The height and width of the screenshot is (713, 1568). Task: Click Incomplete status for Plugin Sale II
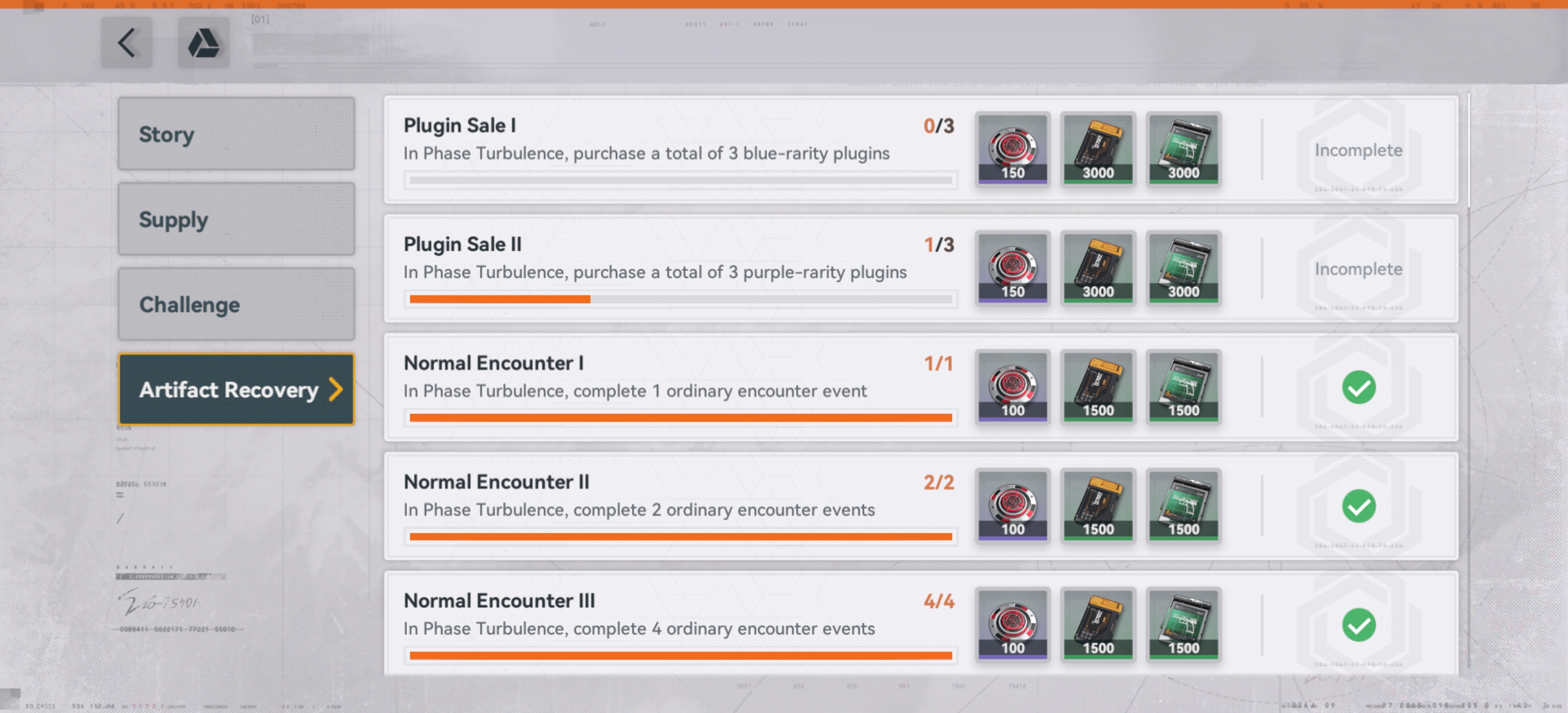pos(1358,268)
